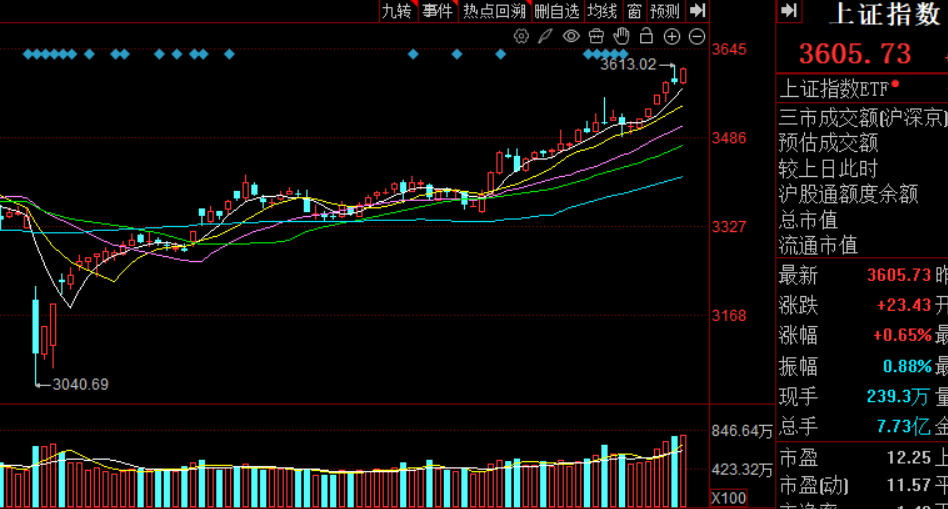948x509 pixels.
Task: Click the 3040.69 low price annotation
Action: (80, 384)
